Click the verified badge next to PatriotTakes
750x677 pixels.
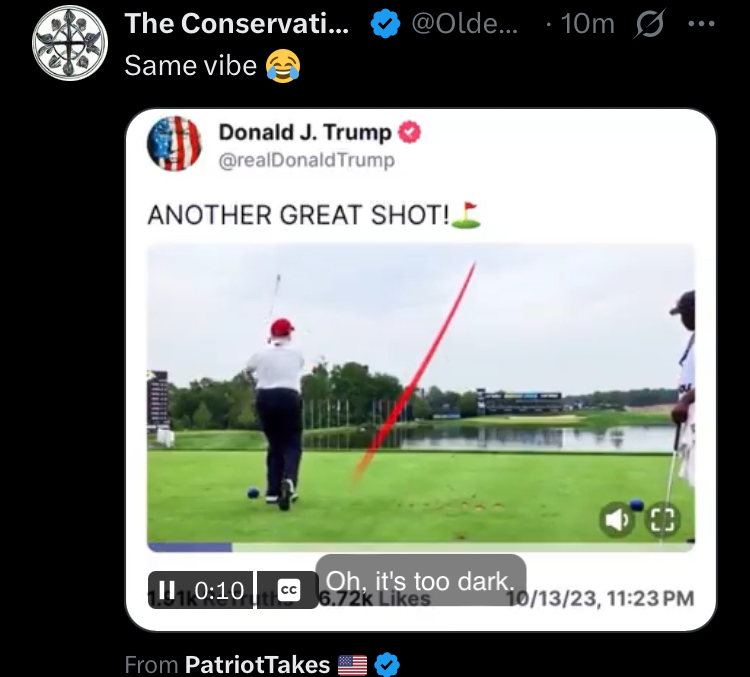(389, 664)
